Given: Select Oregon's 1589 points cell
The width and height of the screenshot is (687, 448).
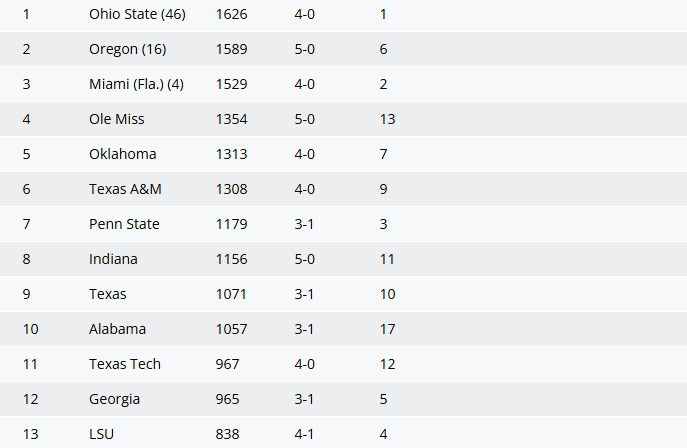Looking at the screenshot, I should 231,49.
